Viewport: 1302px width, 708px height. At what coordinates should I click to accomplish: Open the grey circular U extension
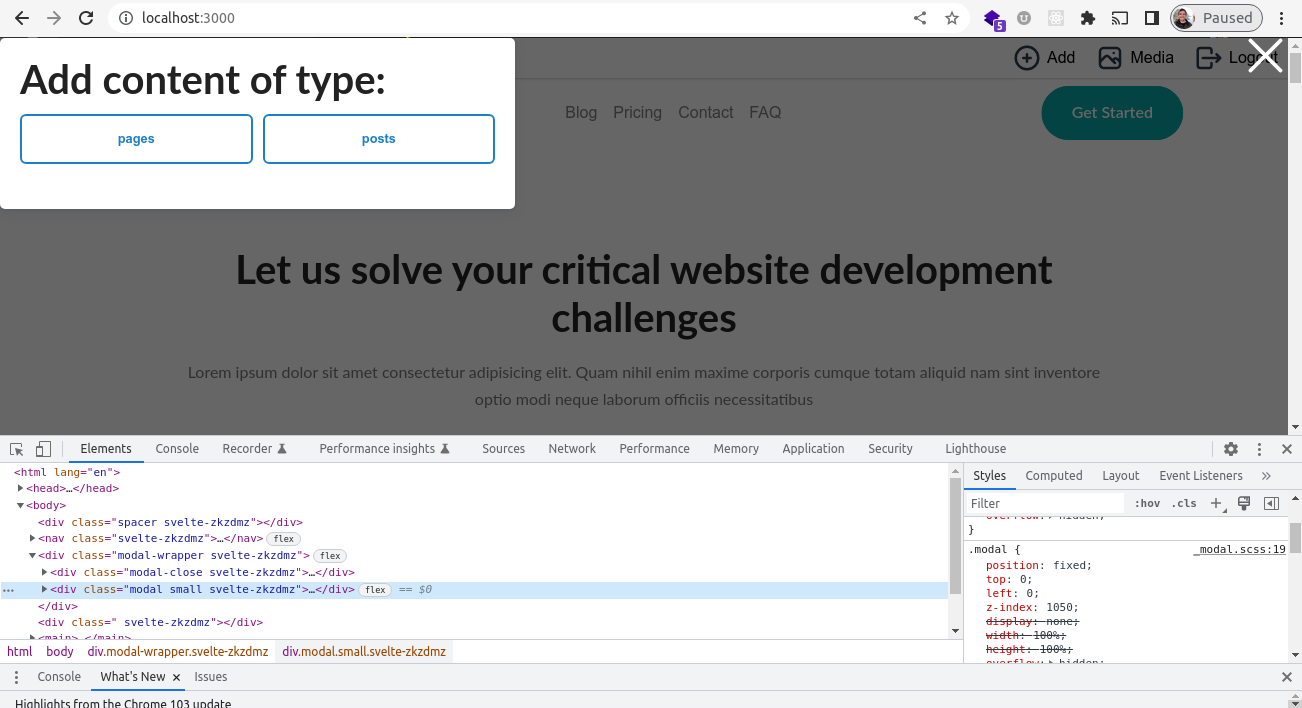(1024, 18)
